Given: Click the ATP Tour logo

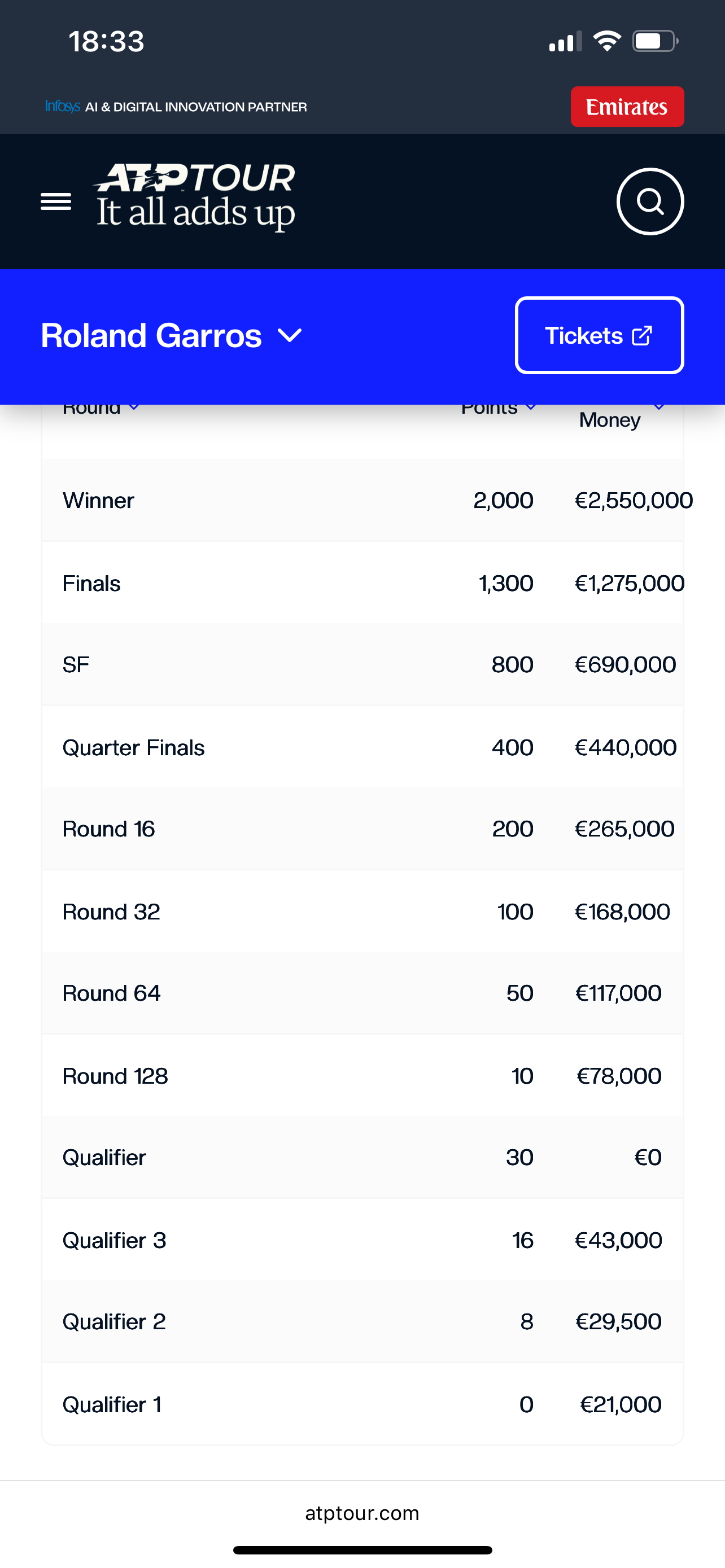Looking at the screenshot, I should 195,195.
